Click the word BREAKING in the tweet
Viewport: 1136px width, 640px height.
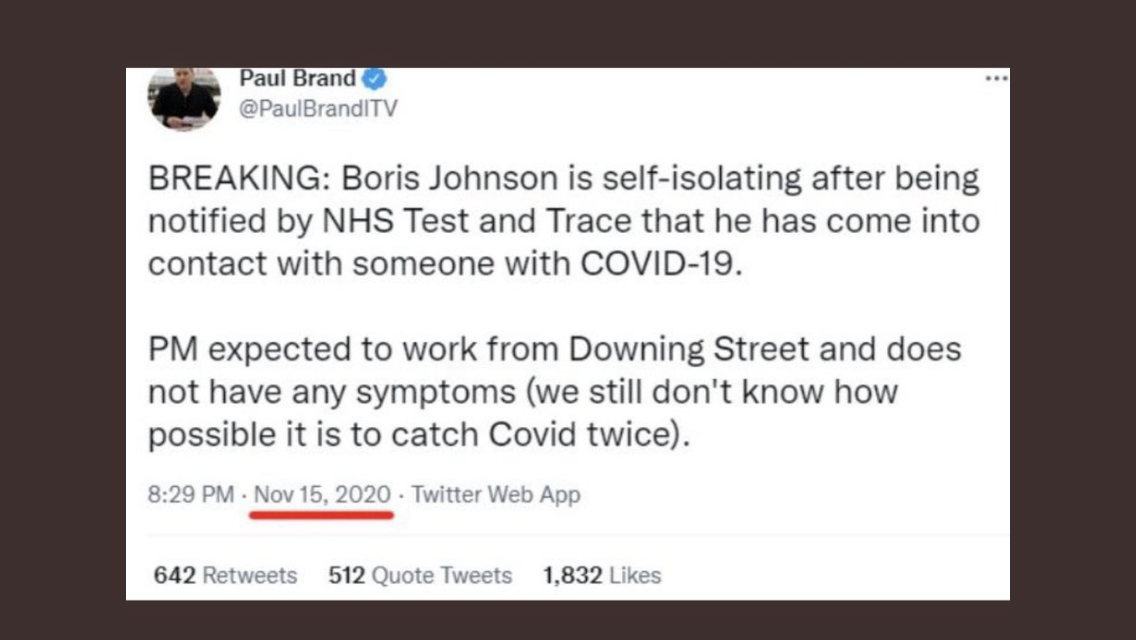point(235,178)
